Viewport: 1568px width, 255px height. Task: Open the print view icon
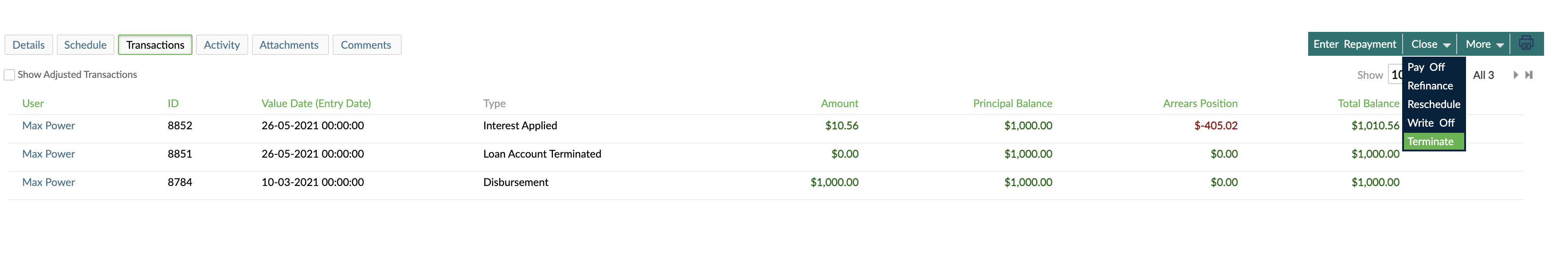click(1526, 43)
